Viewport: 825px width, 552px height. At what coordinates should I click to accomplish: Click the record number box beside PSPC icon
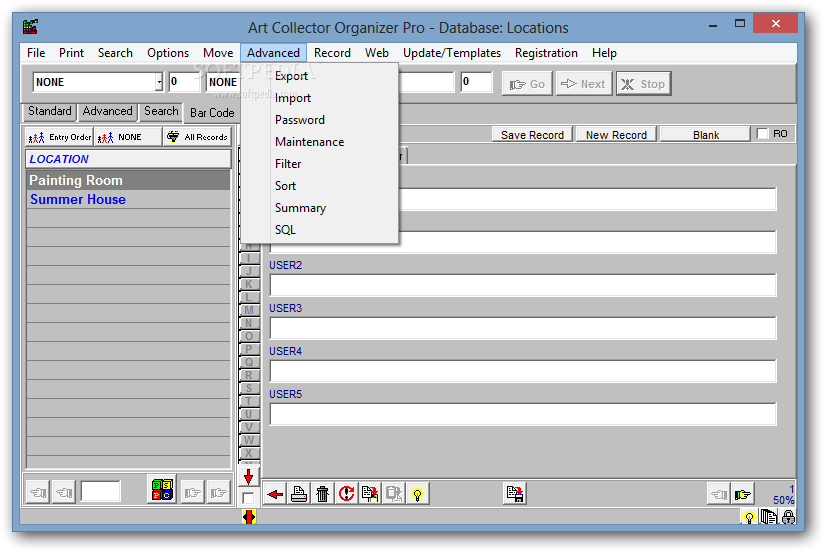[100, 491]
